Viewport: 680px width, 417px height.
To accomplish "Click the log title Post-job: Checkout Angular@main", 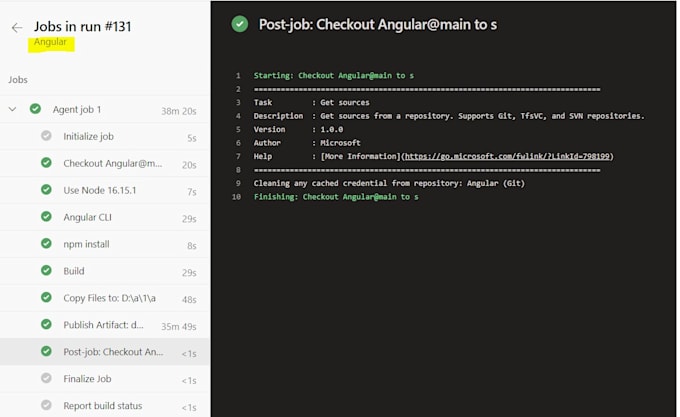I will click(378, 25).
